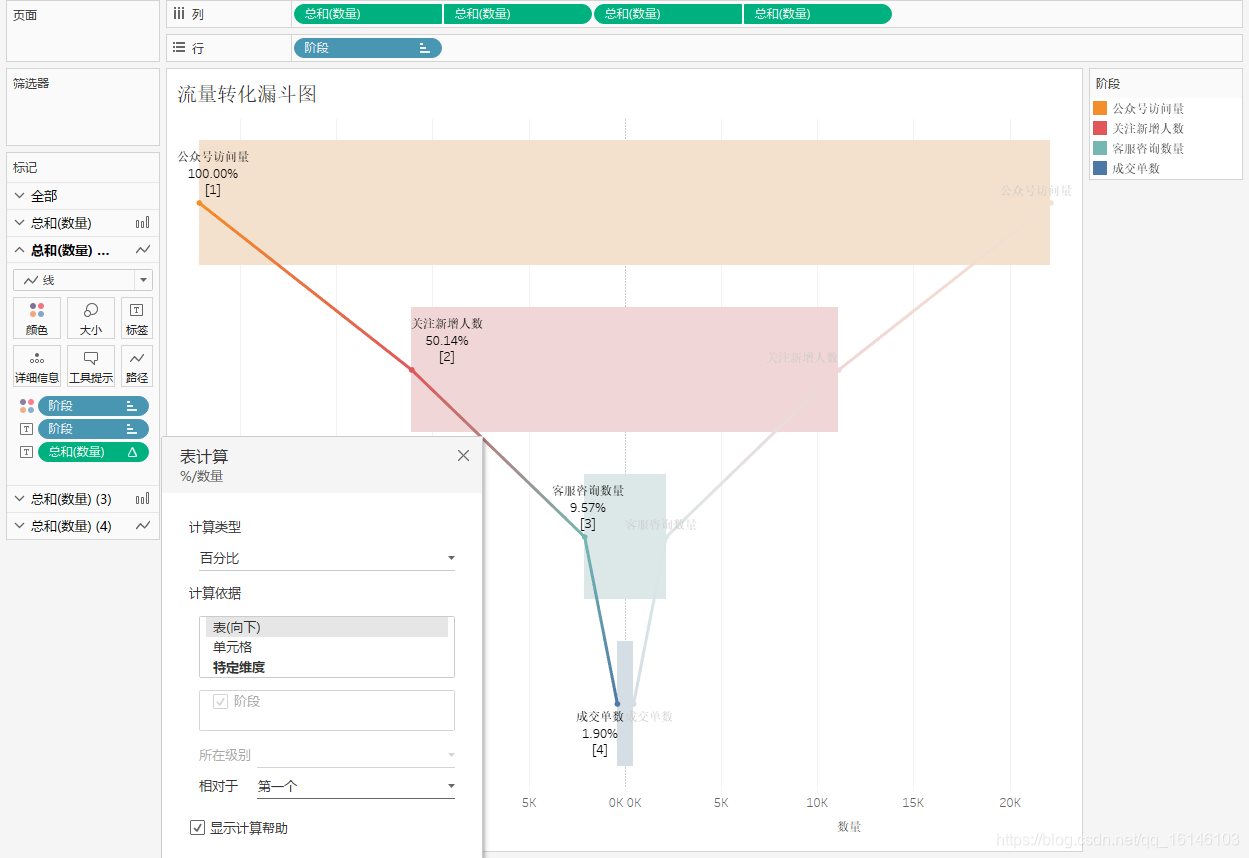Click the Path (路径) marks card button
The height and width of the screenshot is (858, 1249).
137,366
